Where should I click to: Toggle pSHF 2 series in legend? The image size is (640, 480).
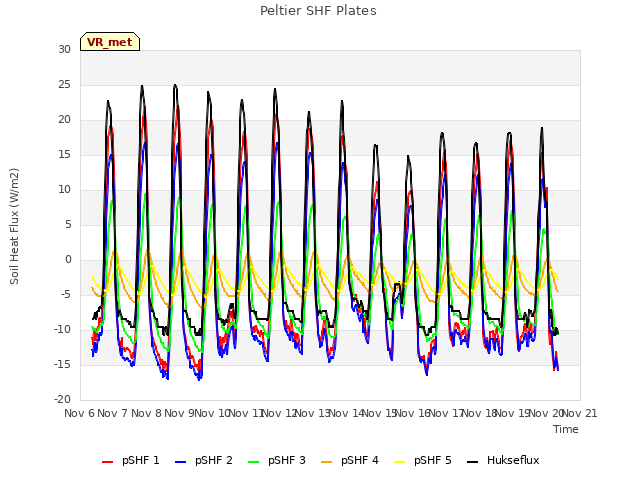pos(204,461)
